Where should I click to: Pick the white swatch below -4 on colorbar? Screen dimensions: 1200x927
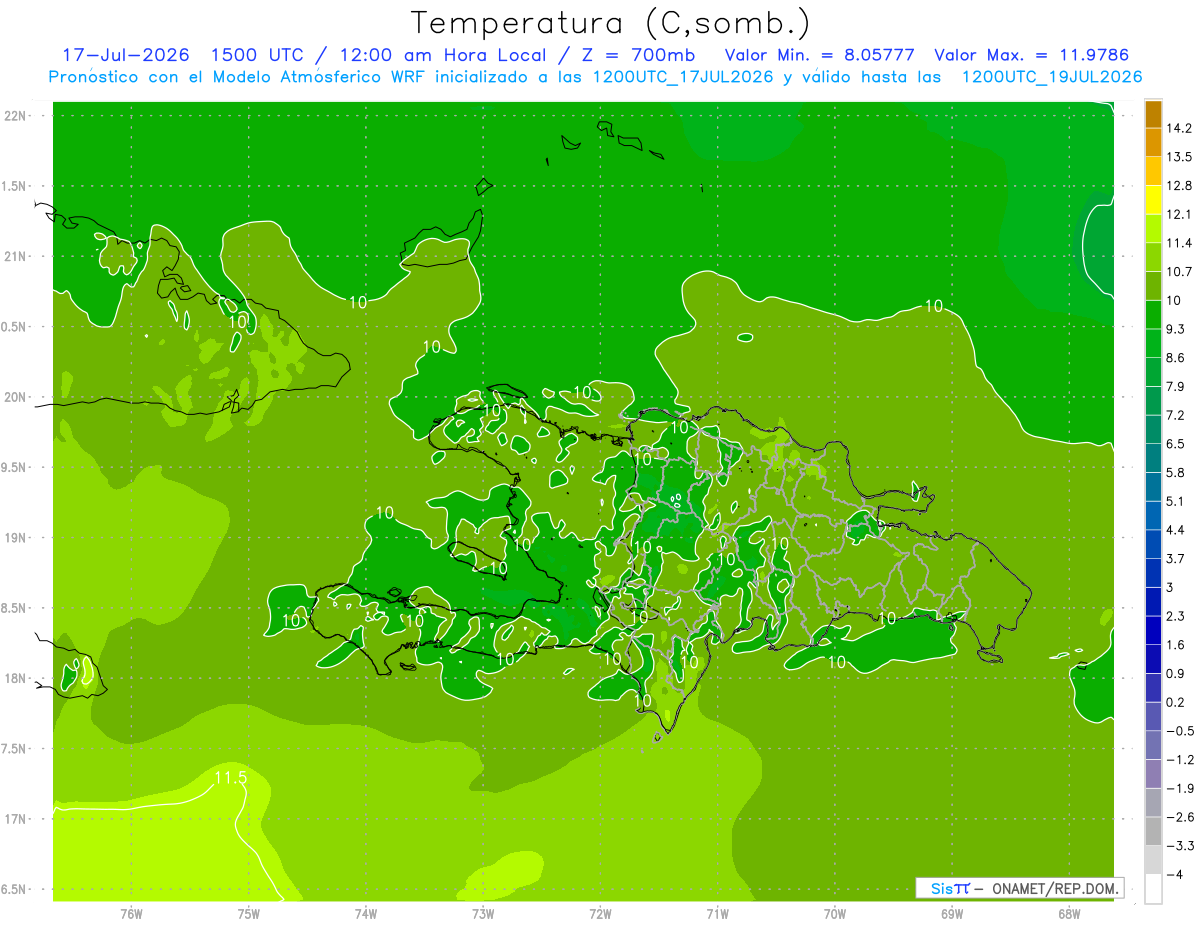pyautogui.click(x=1153, y=888)
